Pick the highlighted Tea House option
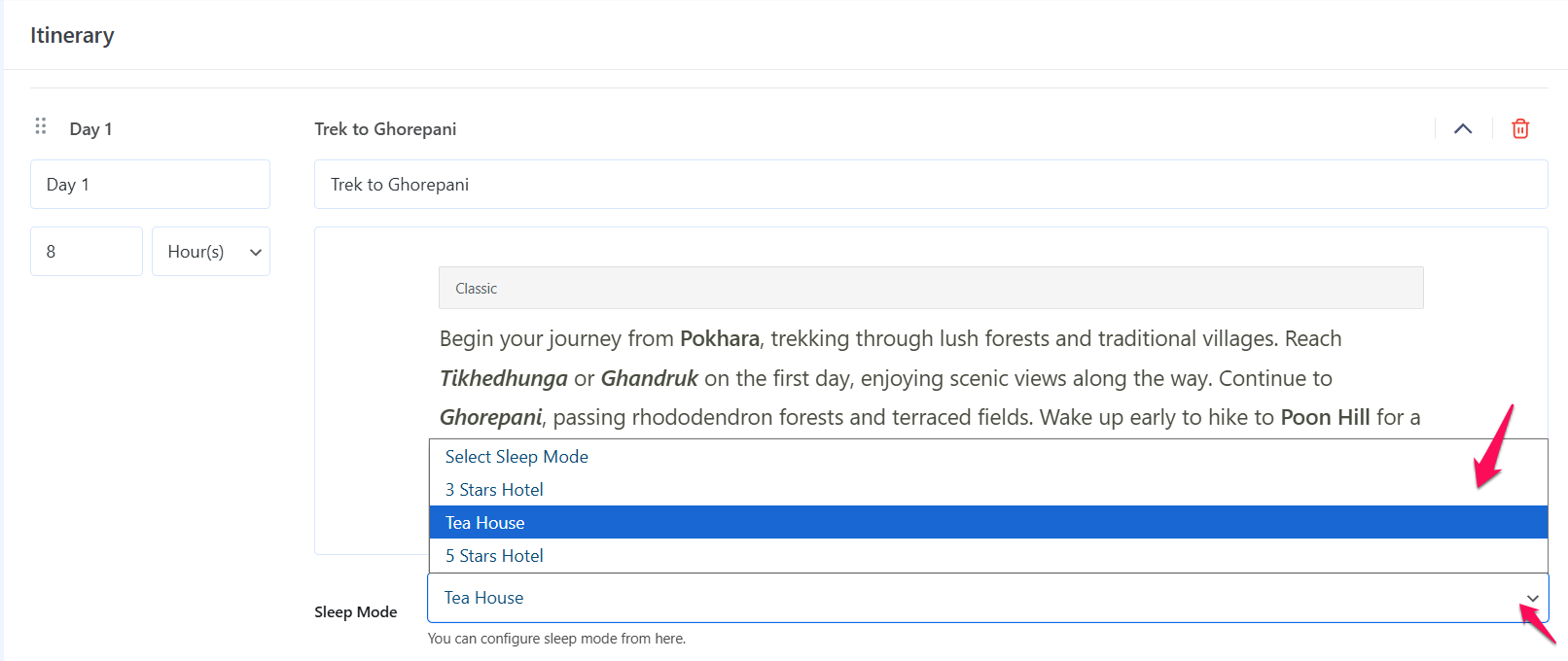Screen dimensions: 1568x661 tap(485, 523)
